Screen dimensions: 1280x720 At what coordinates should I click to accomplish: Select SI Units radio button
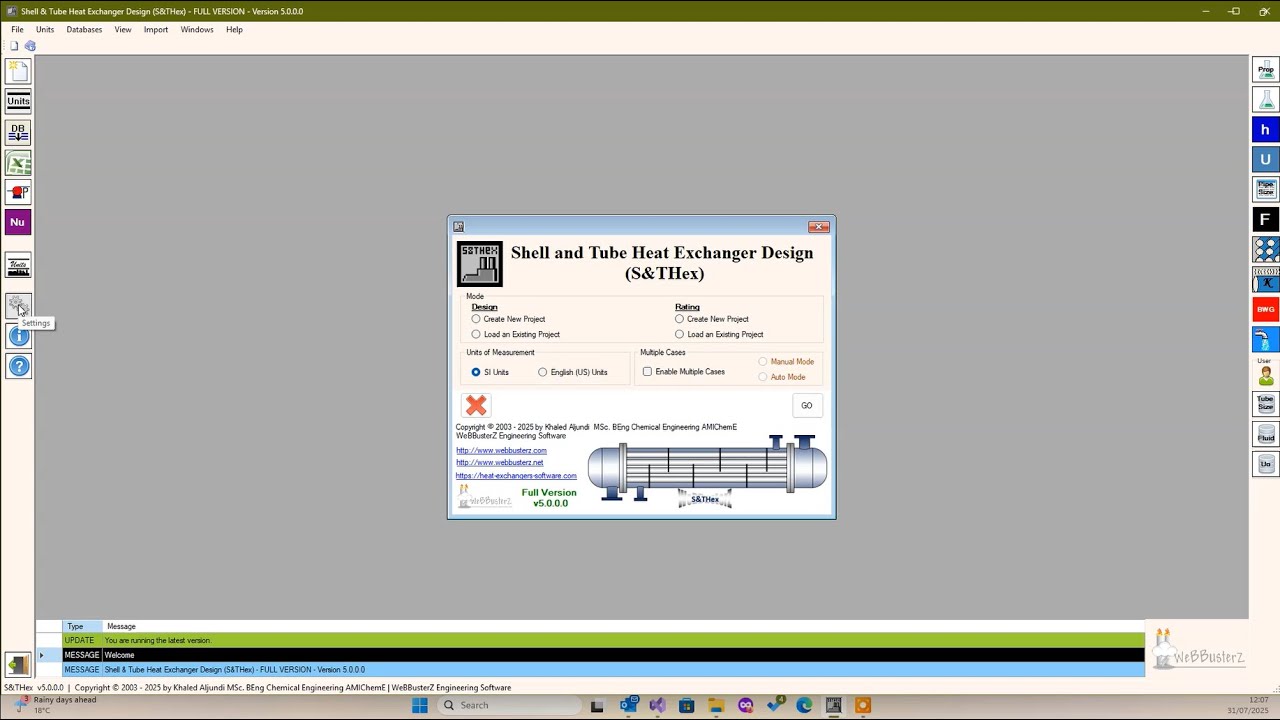[476, 372]
